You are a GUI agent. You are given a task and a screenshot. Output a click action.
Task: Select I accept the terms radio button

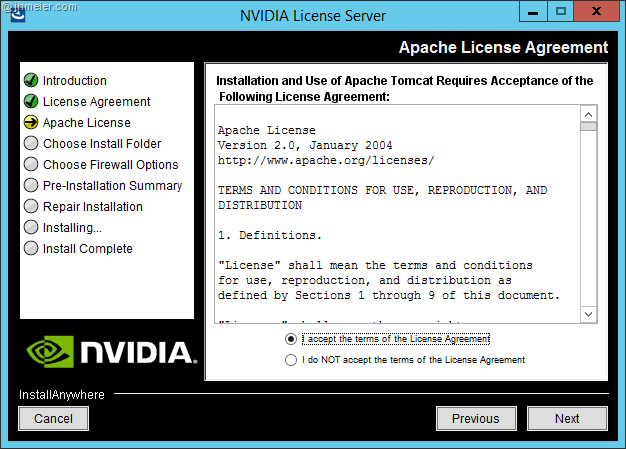[x=291, y=339]
